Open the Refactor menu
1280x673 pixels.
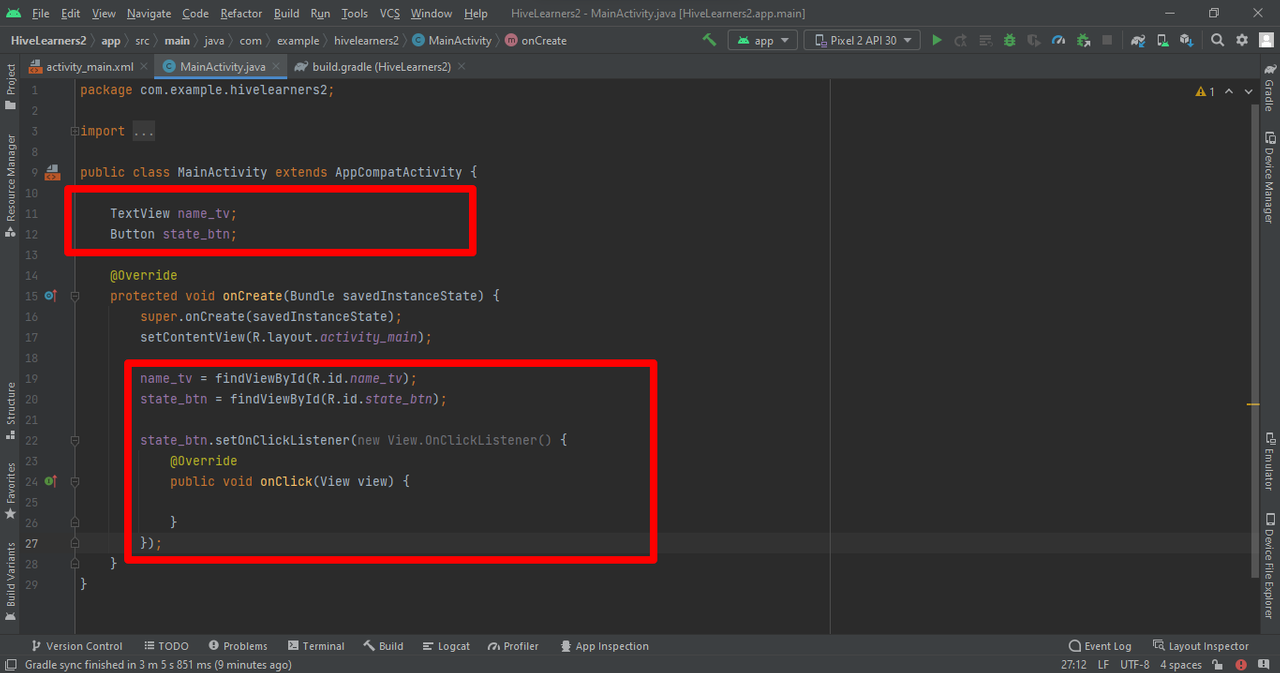point(240,13)
